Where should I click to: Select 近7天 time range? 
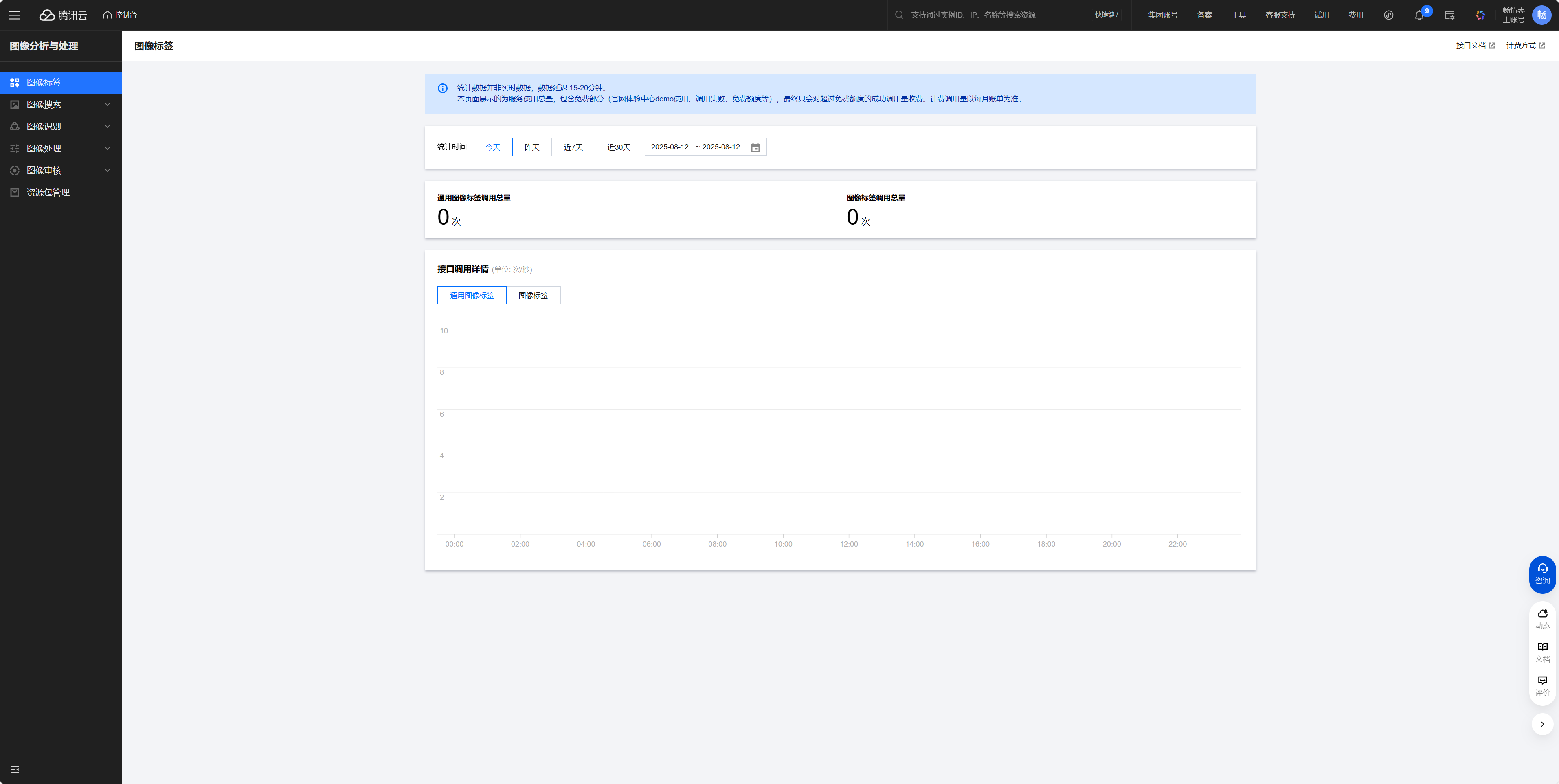click(573, 147)
